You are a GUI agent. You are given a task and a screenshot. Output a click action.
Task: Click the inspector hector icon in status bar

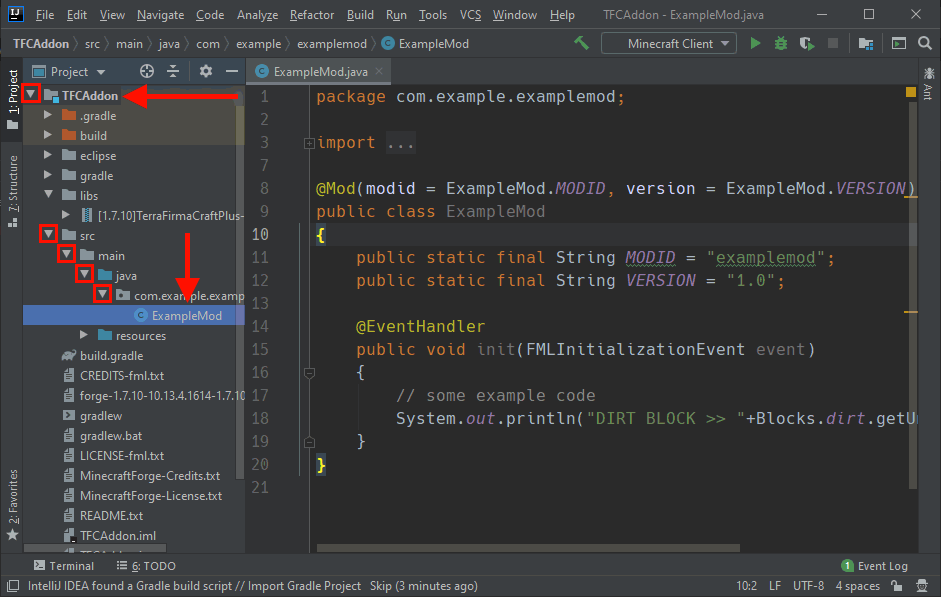922,586
